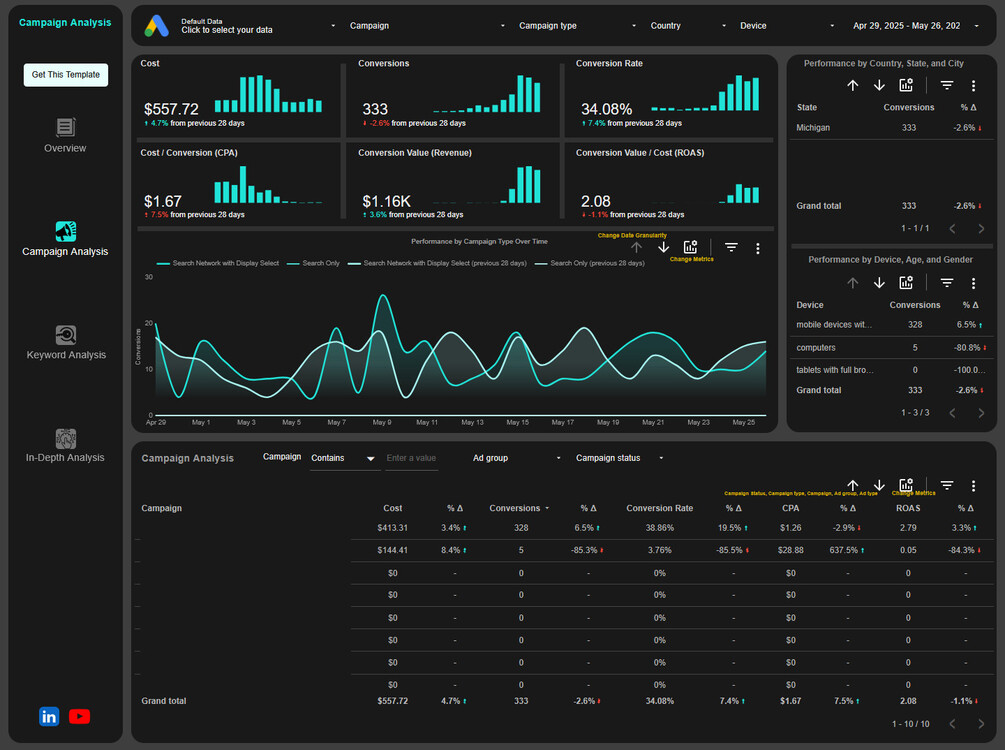
Task: Click the Enter a value campaign field
Action: (x=411, y=458)
